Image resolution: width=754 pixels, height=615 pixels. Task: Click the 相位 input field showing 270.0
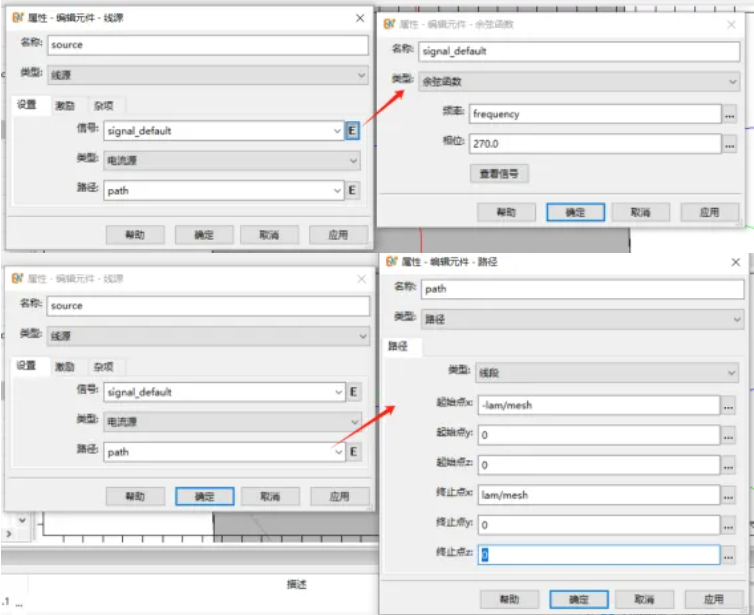594,144
